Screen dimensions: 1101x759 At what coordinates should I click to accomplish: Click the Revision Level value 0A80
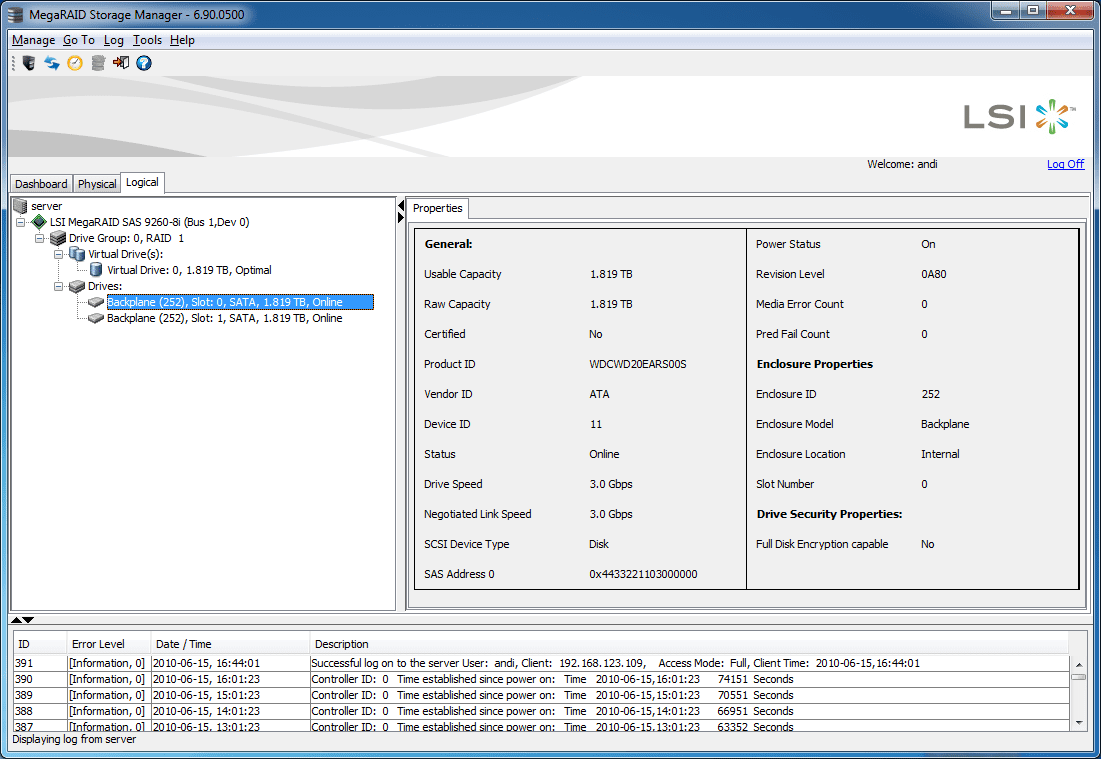coord(934,275)
